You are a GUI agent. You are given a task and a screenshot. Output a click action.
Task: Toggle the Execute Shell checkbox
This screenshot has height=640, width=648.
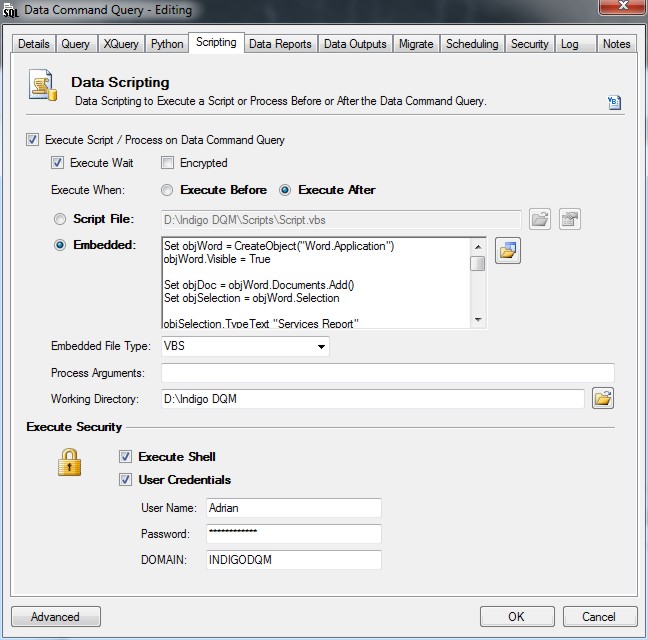125,457
